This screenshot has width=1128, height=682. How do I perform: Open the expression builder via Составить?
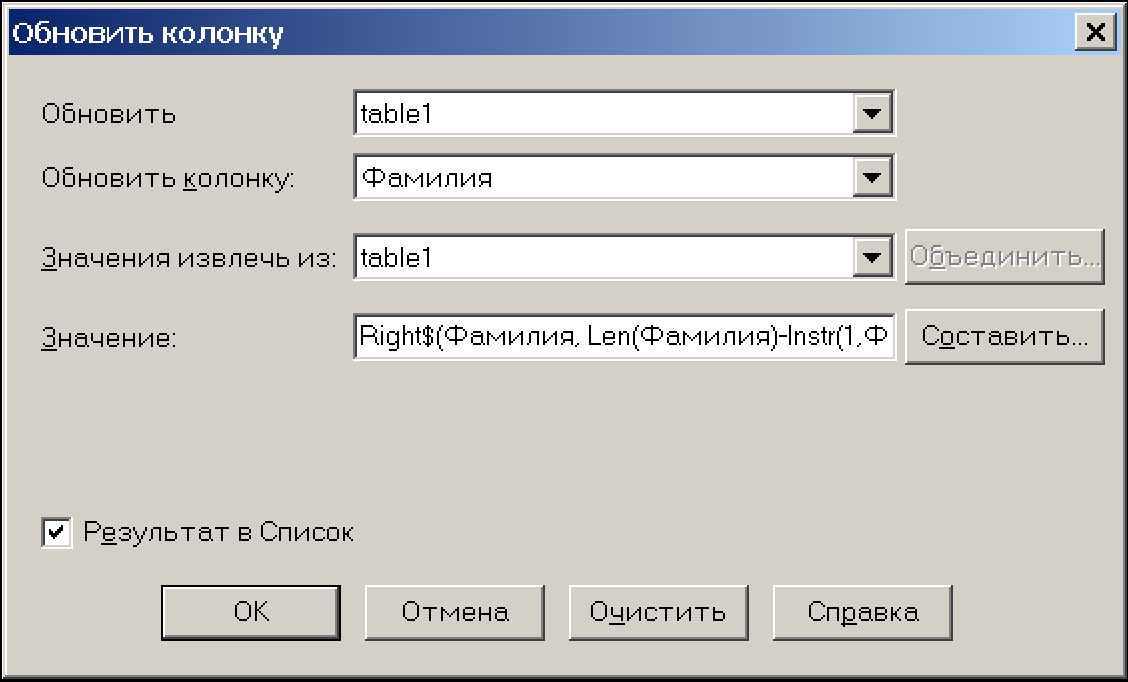pos(1004,337)
